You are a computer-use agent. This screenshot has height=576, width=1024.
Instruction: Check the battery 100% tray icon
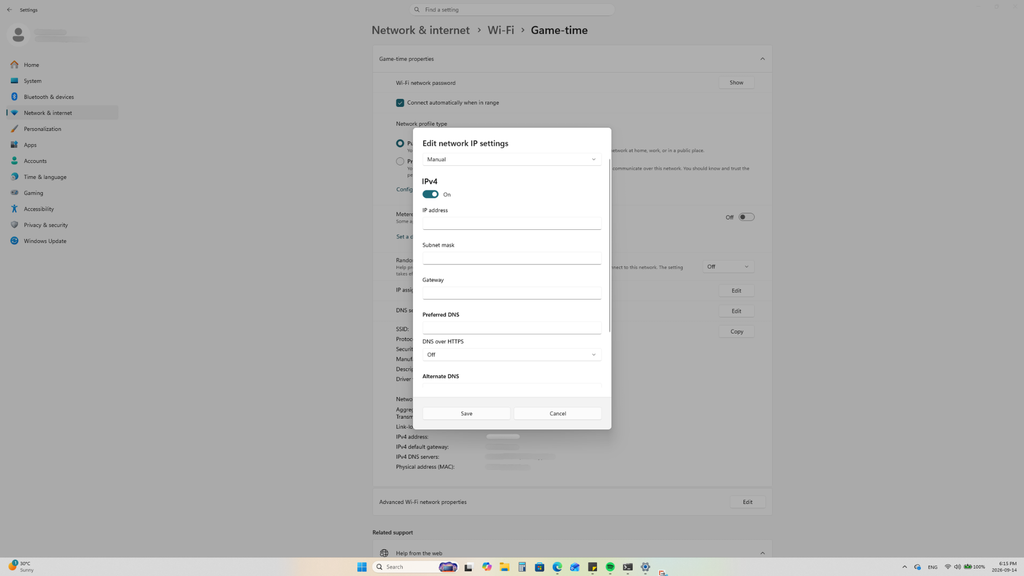tap(974, 567)
